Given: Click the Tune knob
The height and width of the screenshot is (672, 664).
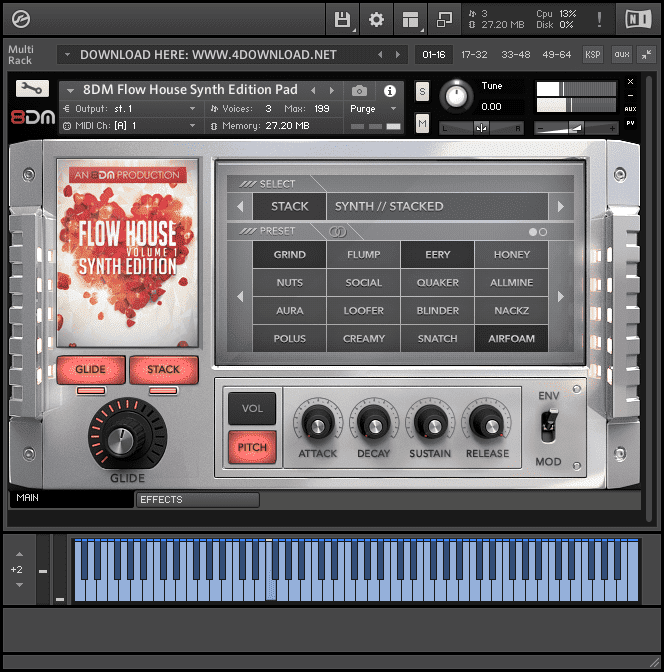Looking at the screenshot, I should pos(456,96).
